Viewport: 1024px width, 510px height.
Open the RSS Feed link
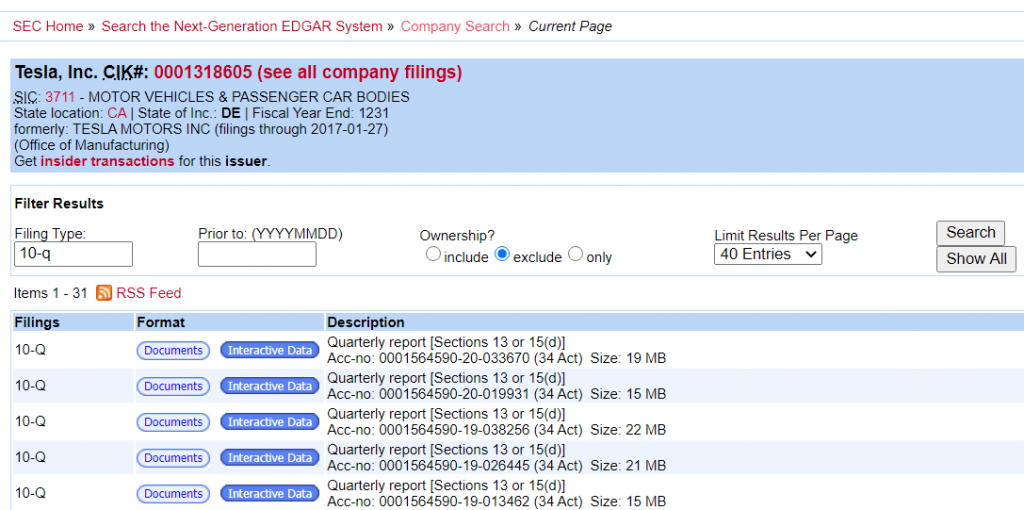148,293
